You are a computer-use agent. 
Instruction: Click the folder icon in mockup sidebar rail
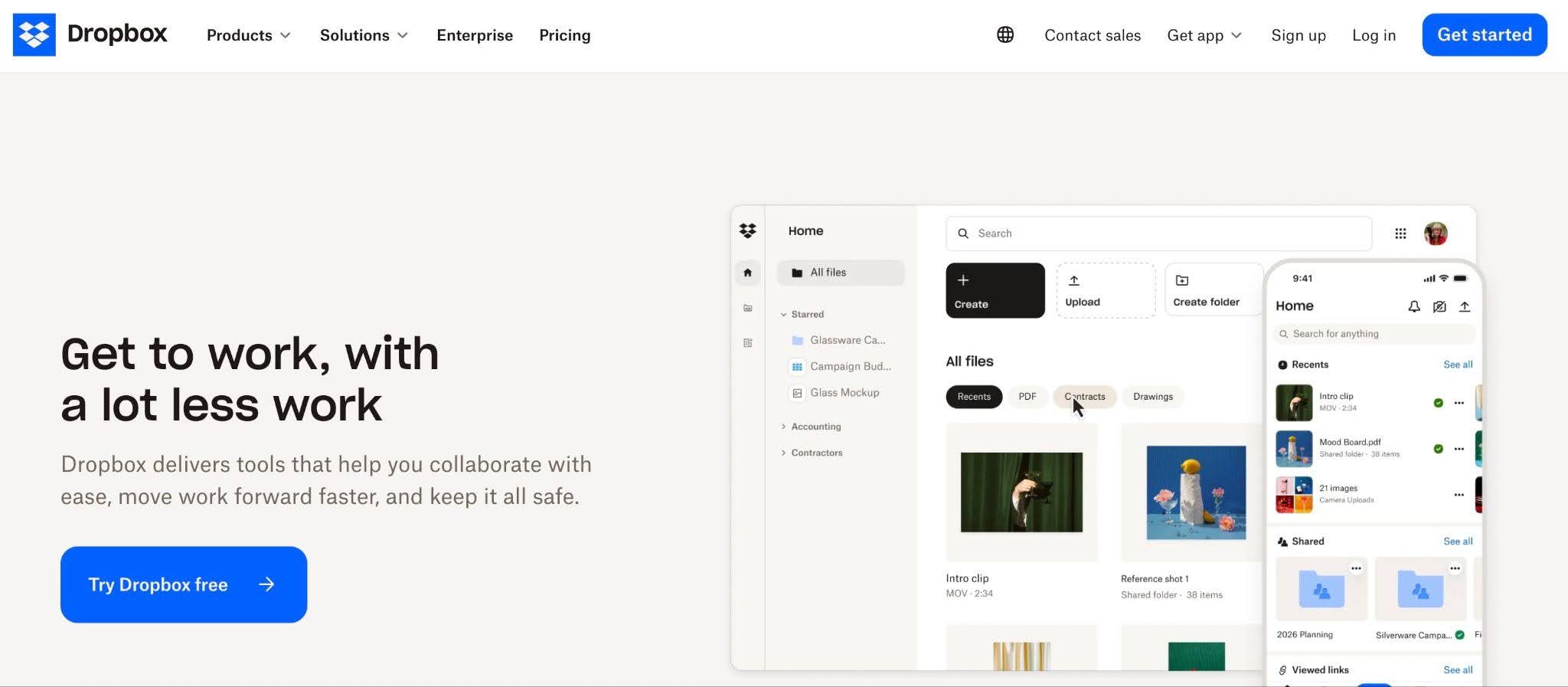click(x=748, y=308)
